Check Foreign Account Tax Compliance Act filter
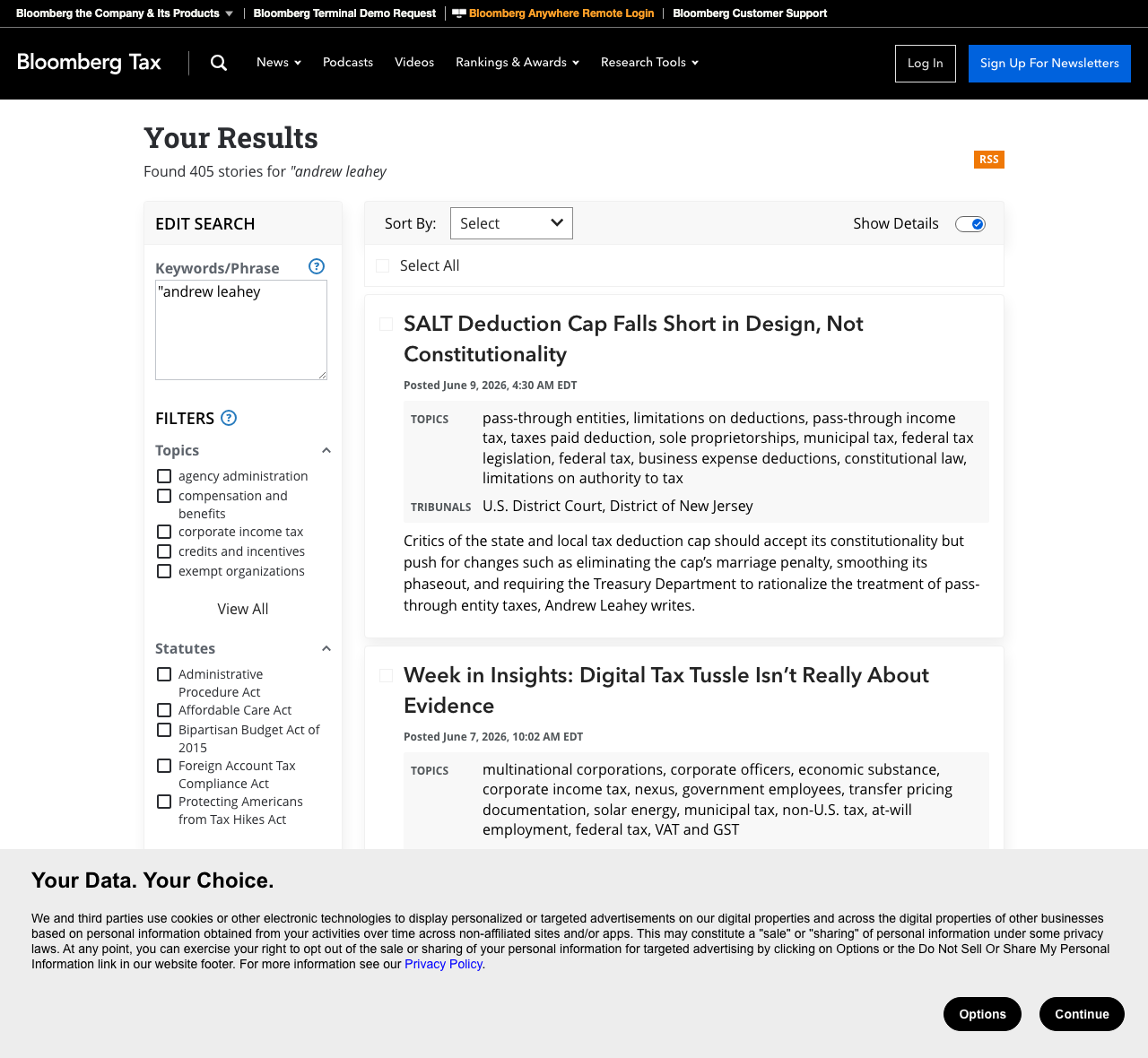The width and height of the screenshot is (1148, 1058). pos(164,766)
